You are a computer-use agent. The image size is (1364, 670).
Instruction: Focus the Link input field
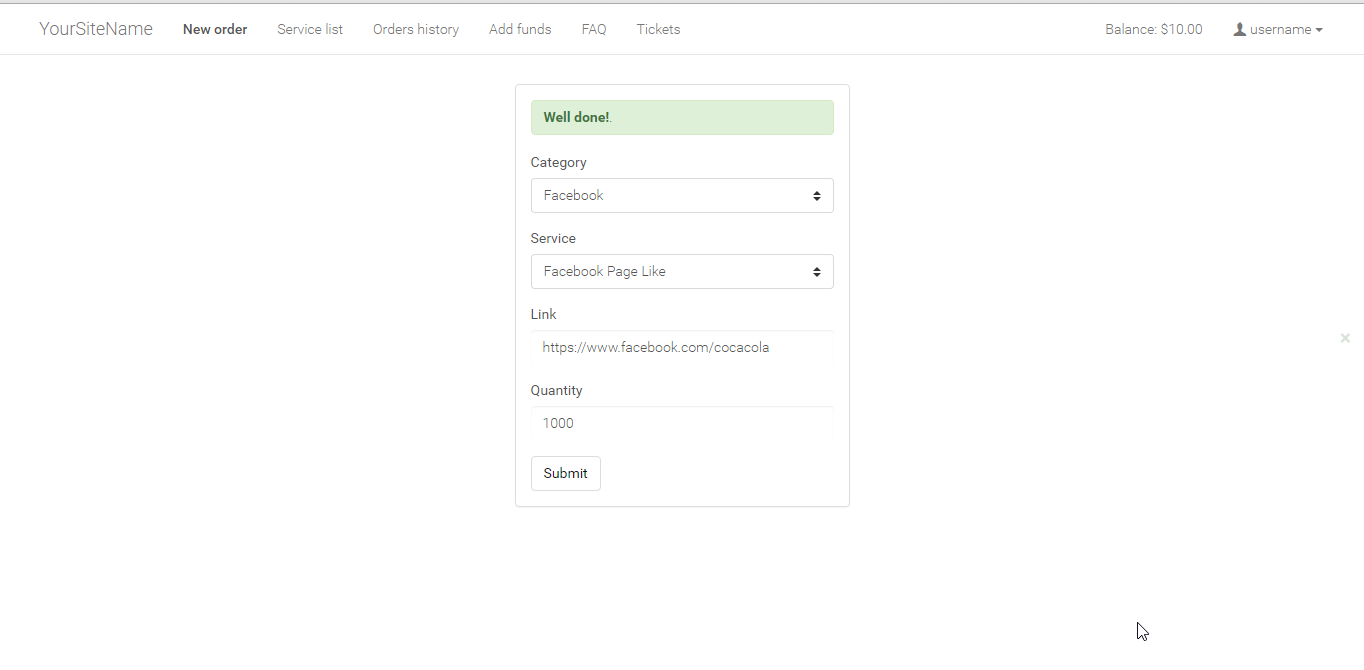tap(682, 348)
